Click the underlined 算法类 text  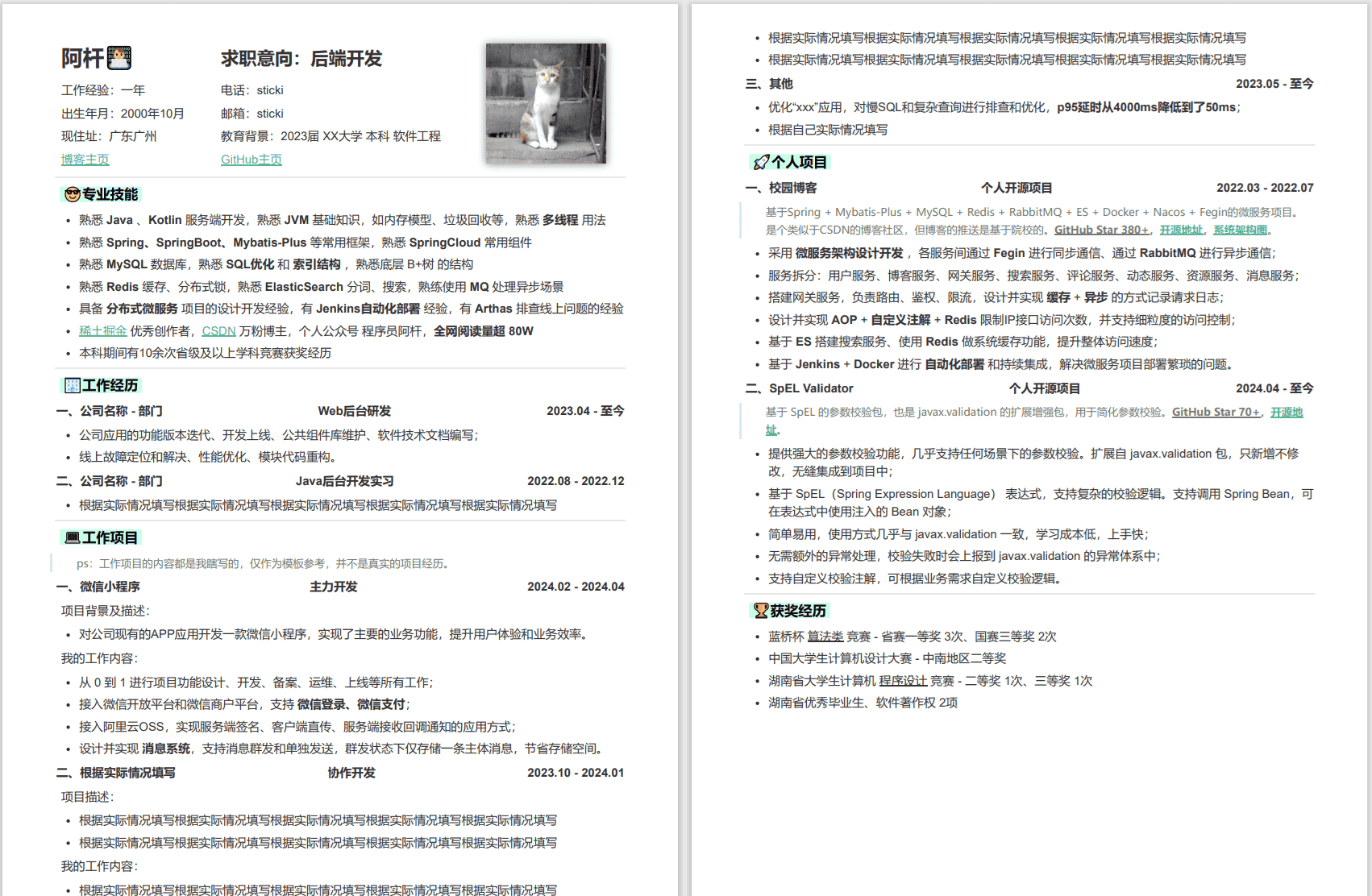(x=825, y=637)
